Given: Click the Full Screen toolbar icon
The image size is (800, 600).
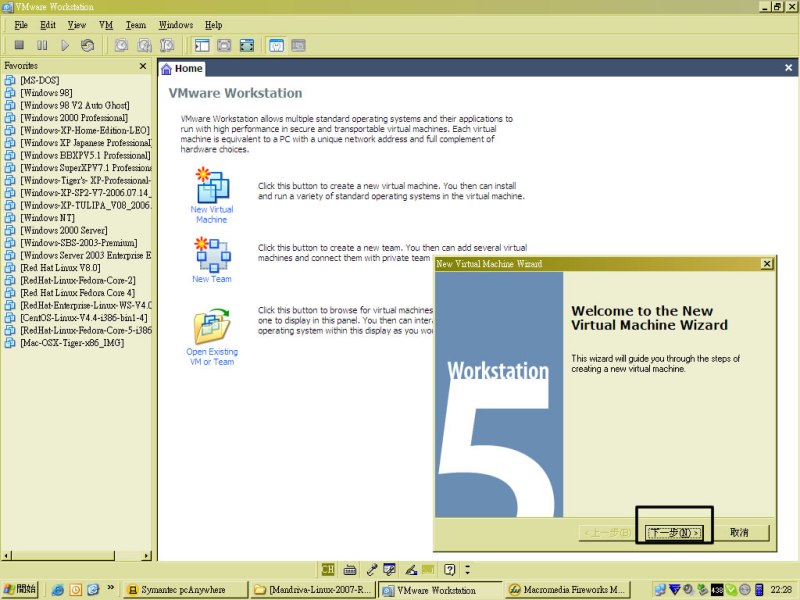Looking at the screenshot, I should click(x=247, y=45).
